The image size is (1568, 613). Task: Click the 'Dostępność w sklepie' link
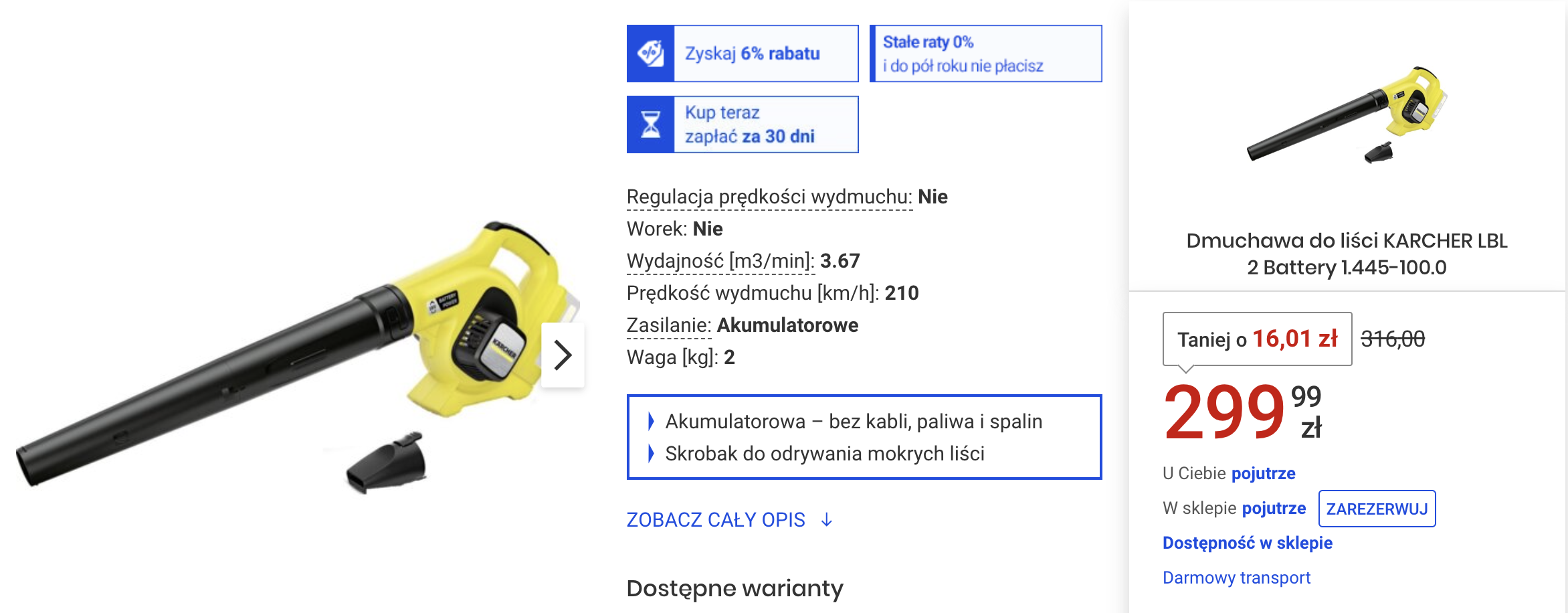(1247, 543)
